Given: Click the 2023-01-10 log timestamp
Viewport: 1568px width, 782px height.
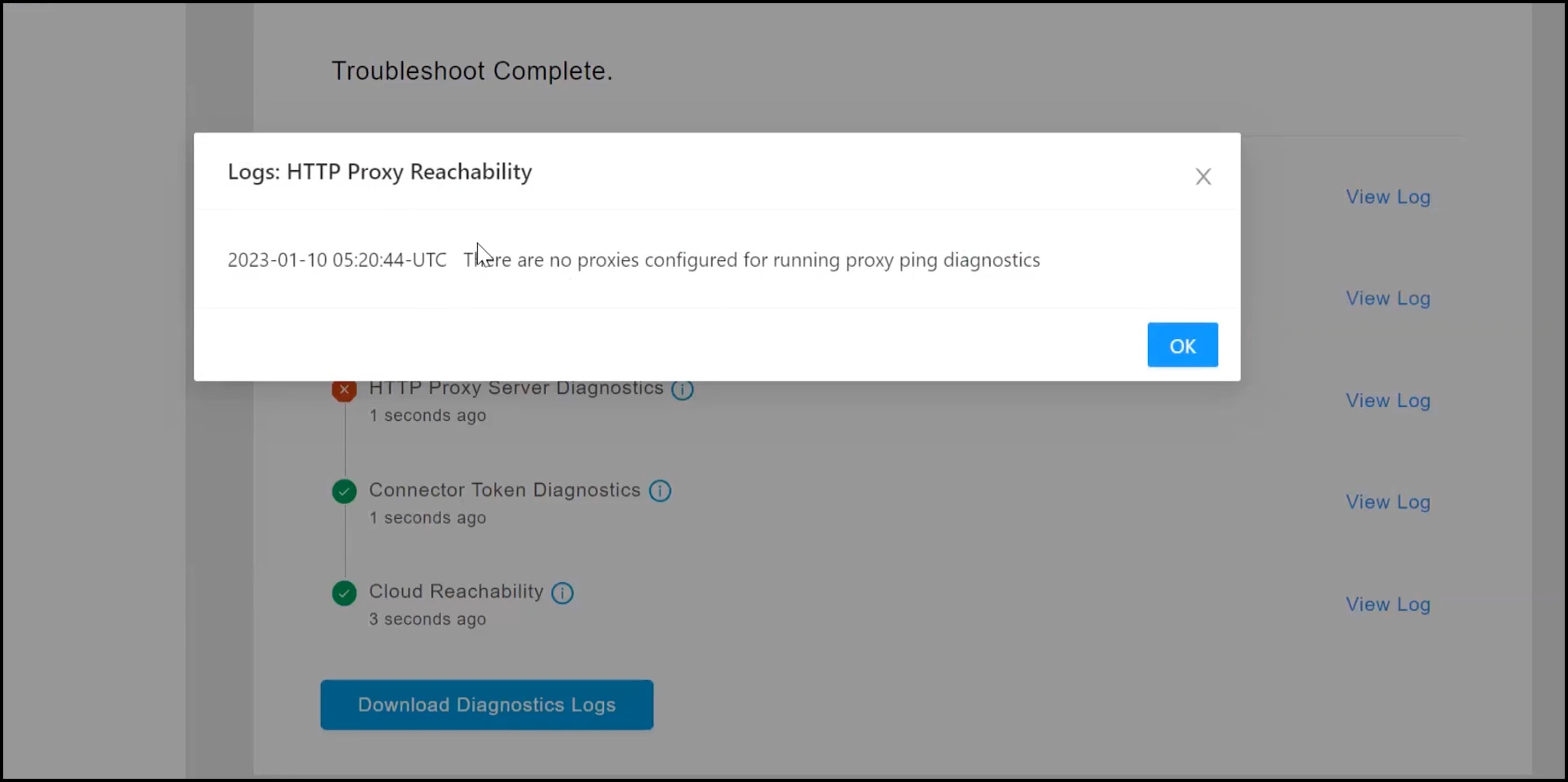Looking at the screenshot, I should click(337, 260).
